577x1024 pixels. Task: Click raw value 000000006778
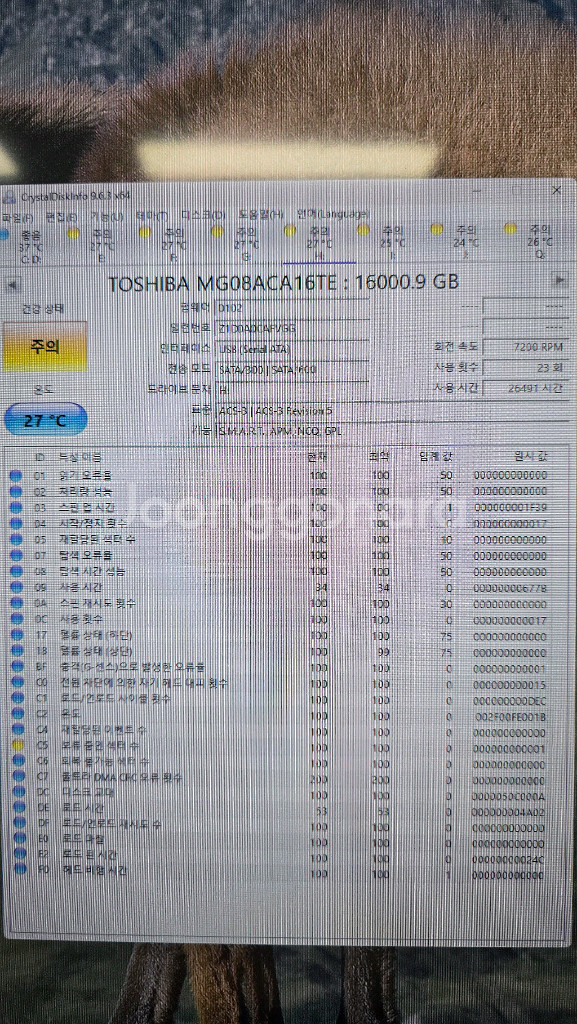[x=510, y=588]
